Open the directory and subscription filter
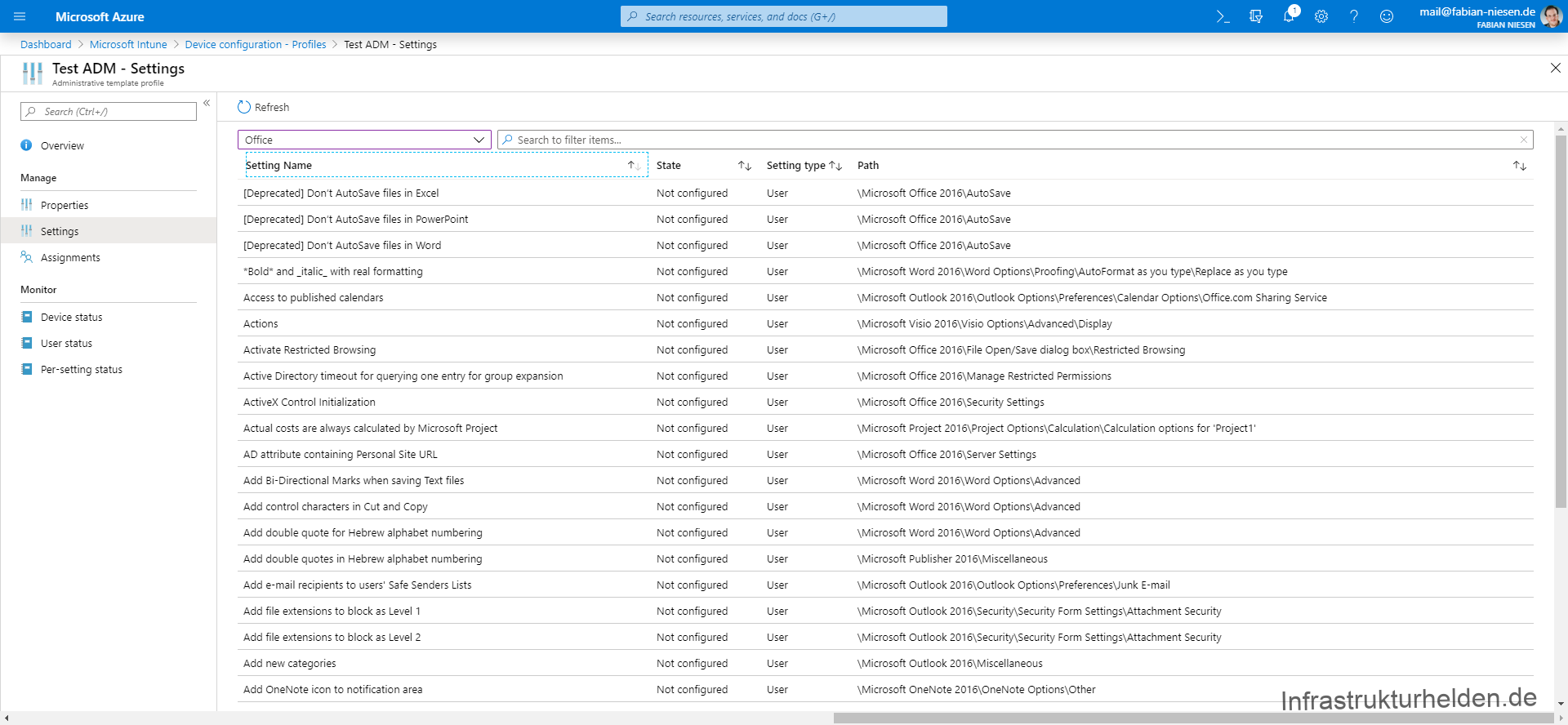Viewport: 1568px width, 725px height. [x=1256, y=16]
